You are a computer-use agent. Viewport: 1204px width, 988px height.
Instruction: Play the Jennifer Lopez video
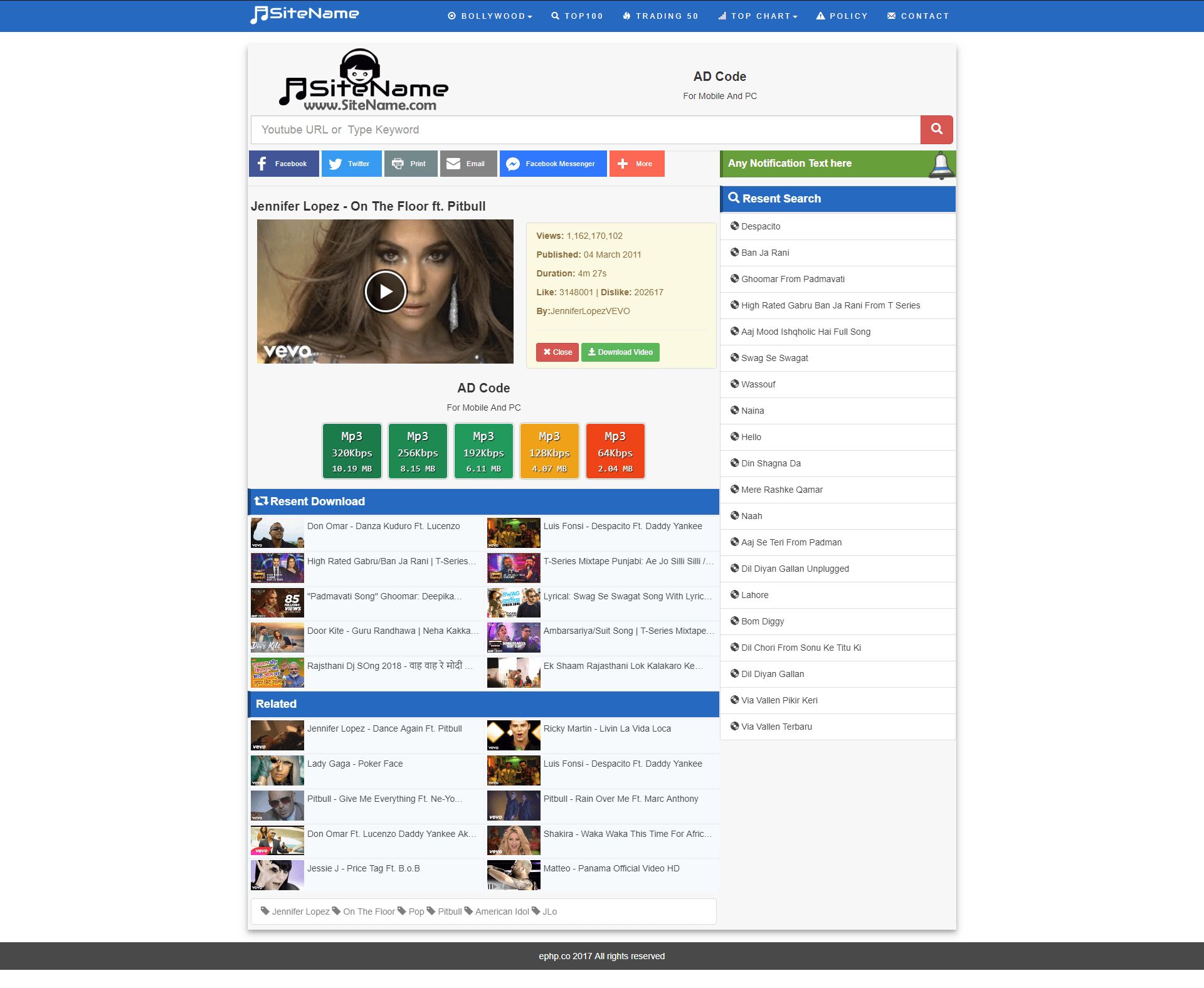tap(385, 292)
